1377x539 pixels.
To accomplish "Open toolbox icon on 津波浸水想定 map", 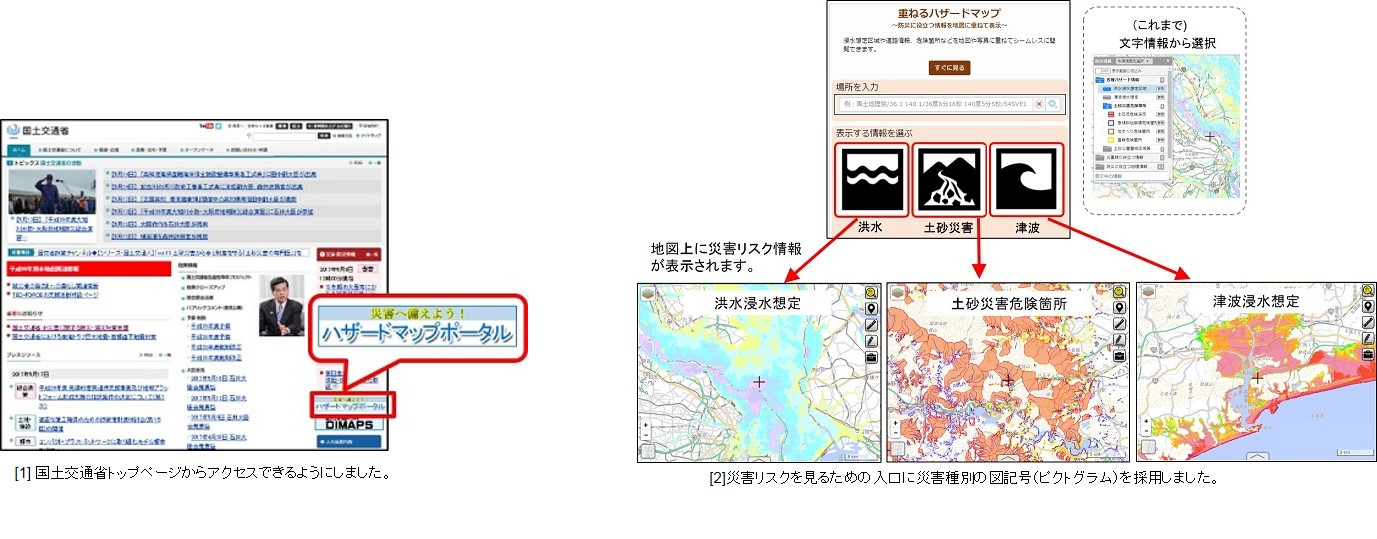I will pyautogui.click(x=1368, y=354).
